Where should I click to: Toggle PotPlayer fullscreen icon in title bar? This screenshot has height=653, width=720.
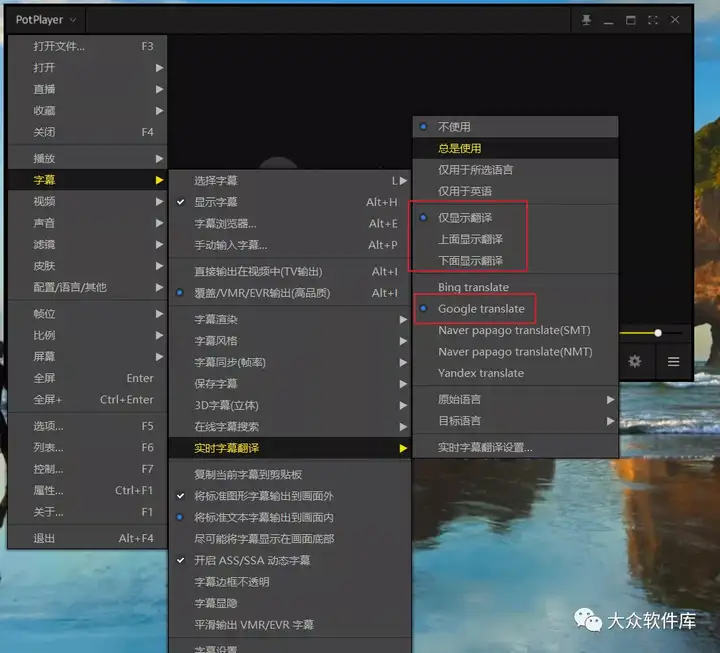pyautogui.click(x=653, y=20)
